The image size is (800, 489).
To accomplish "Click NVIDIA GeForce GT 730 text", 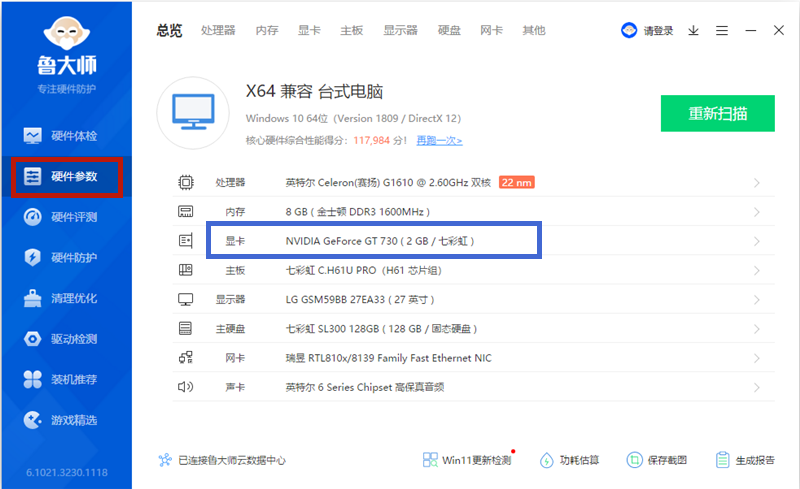I will (x=380, y=241).
